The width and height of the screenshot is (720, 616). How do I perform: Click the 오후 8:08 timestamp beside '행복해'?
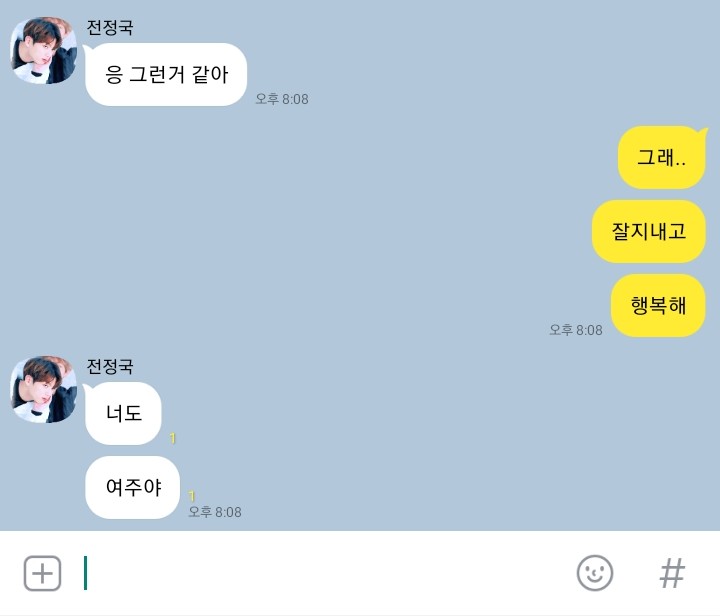click(x=576, y=330)
